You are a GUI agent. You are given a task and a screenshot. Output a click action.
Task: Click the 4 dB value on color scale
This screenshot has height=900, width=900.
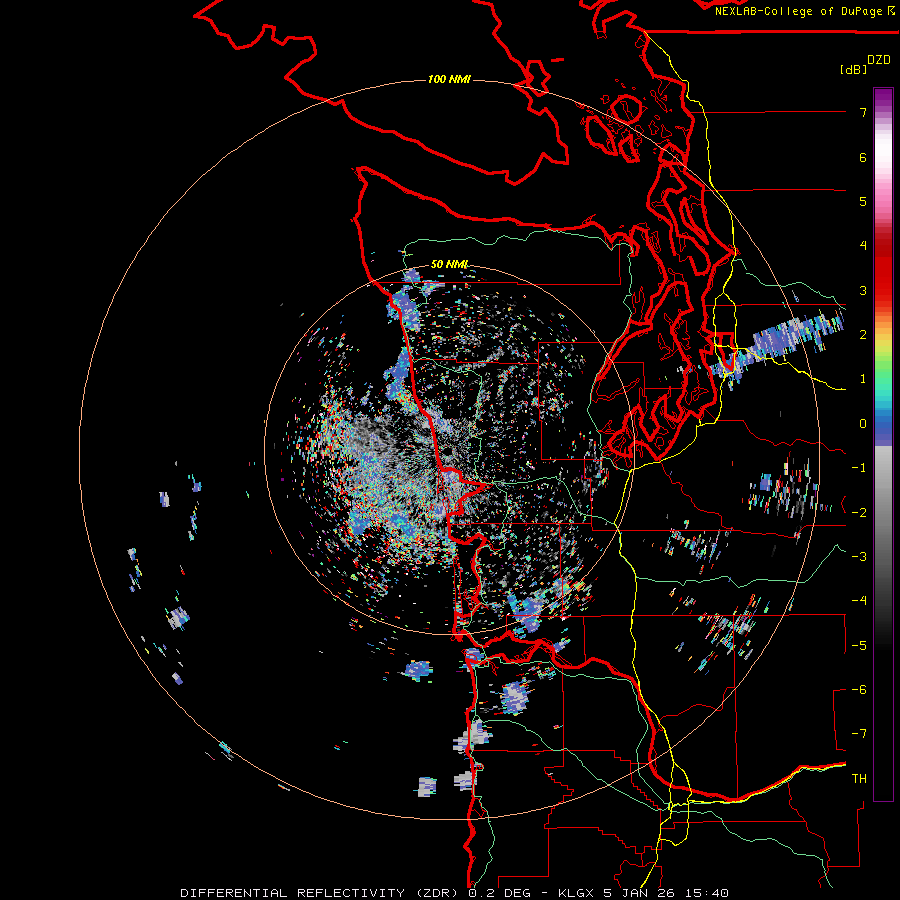point(863,246)
